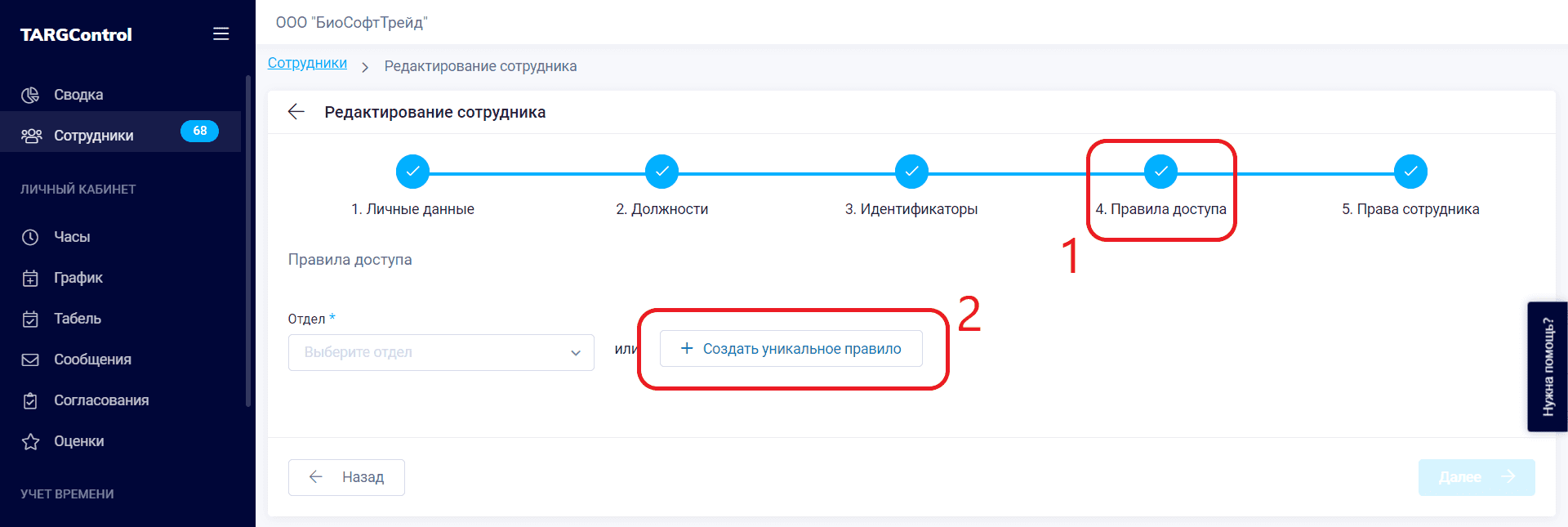The width and height of the screenshot is (1568, 527).
Task: Go back using the Назад button
Action: click(346, 477)
